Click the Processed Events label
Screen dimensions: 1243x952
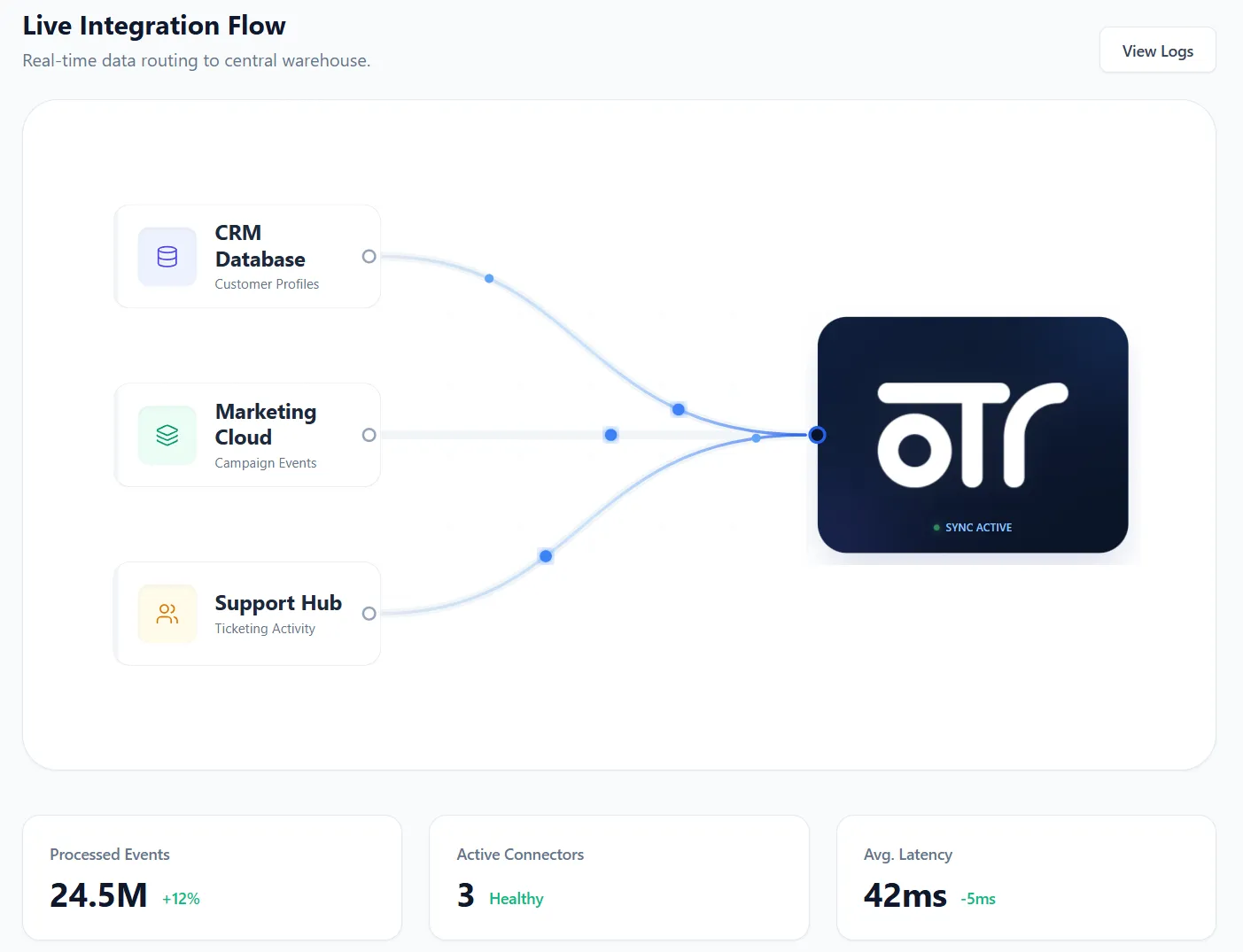[110, 855]
